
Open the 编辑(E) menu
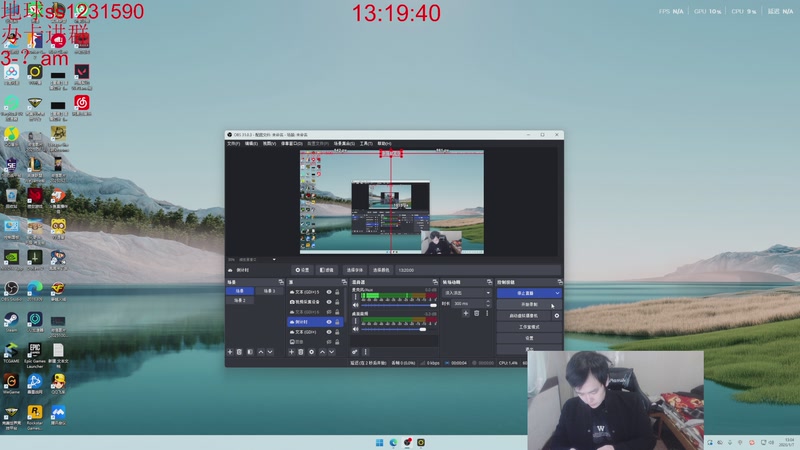[x=251, y=144]
